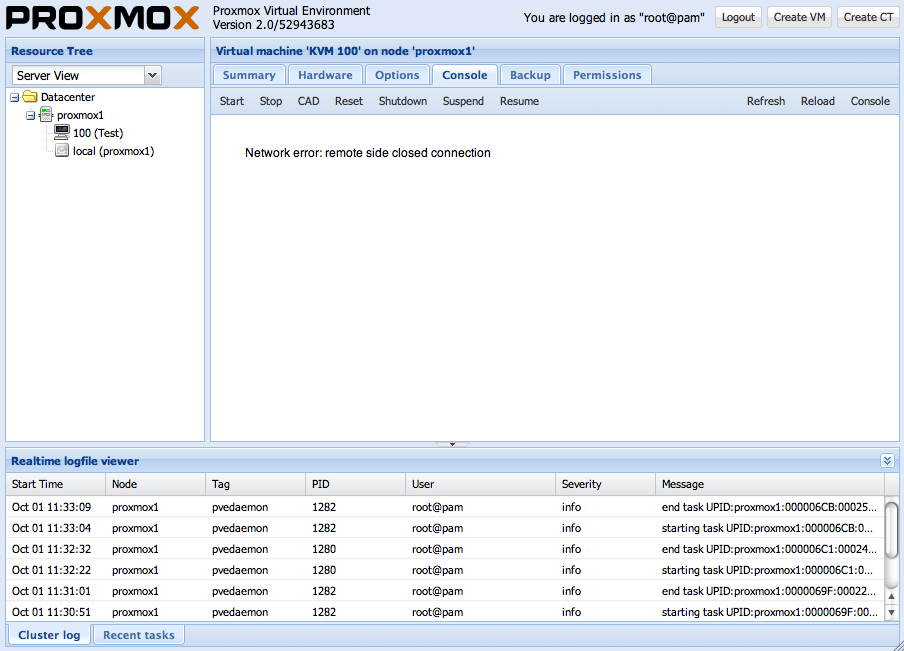Screen dimensions: 904x651
Task: Click Reload in the console toolbar
Action: (x=817, y=101)
